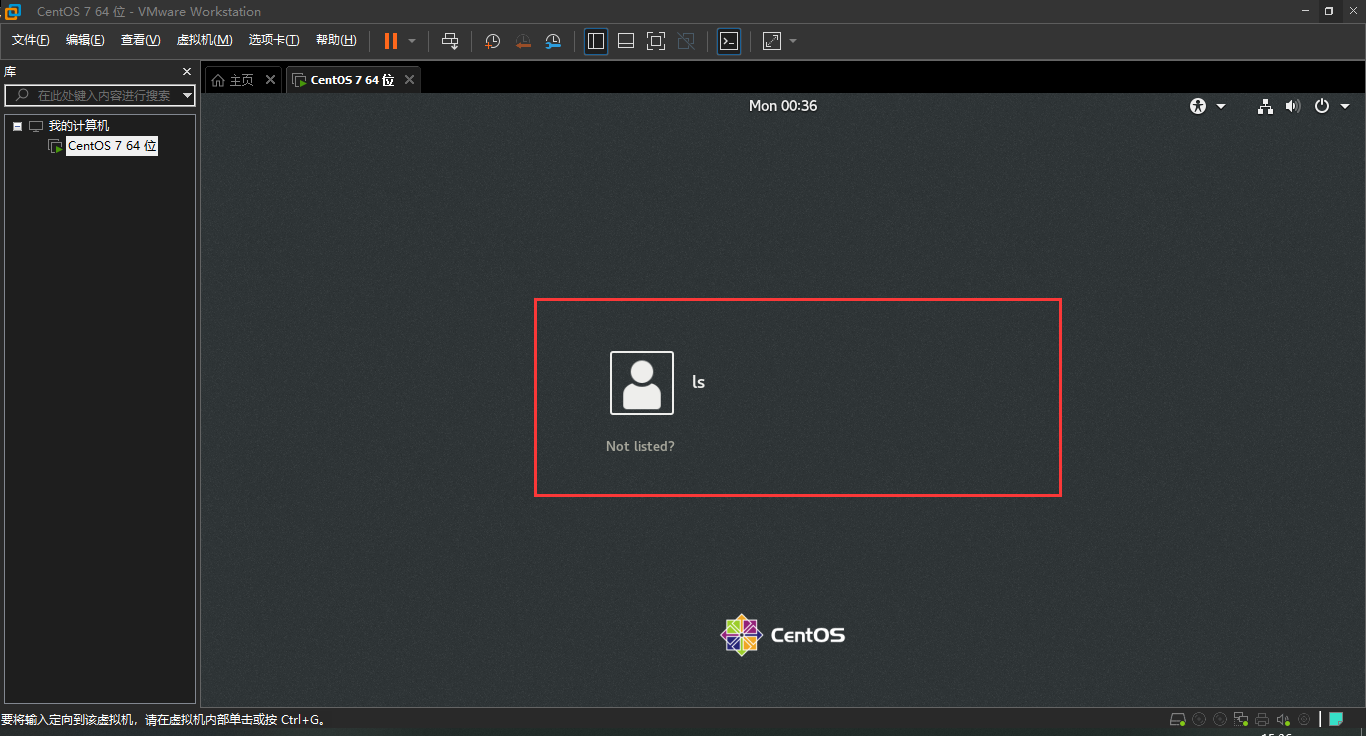Open the dropdown arrow beside the pause button
1366x736 pixels.
coord(412,41)
